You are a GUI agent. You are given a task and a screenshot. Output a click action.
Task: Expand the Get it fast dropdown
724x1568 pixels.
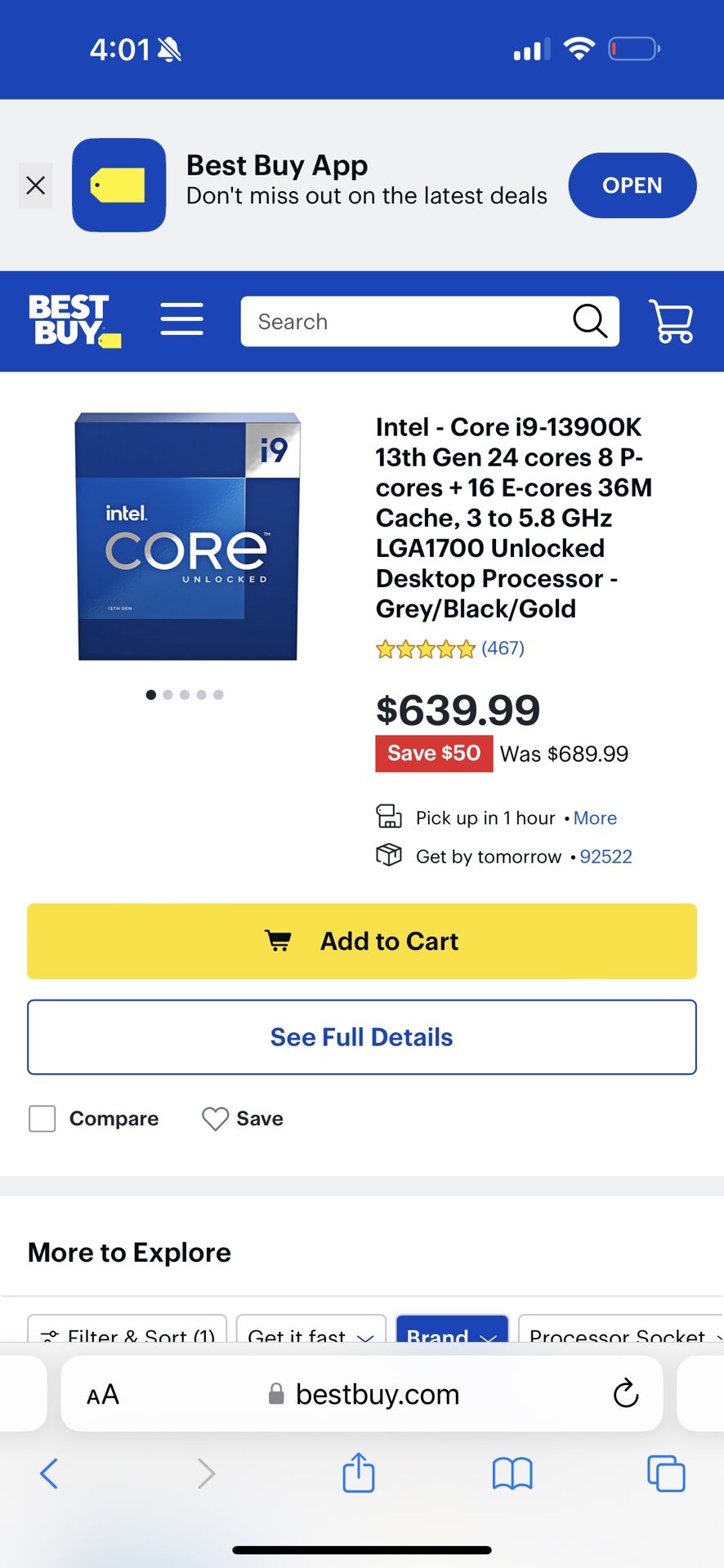click(x=311, y=1333)
